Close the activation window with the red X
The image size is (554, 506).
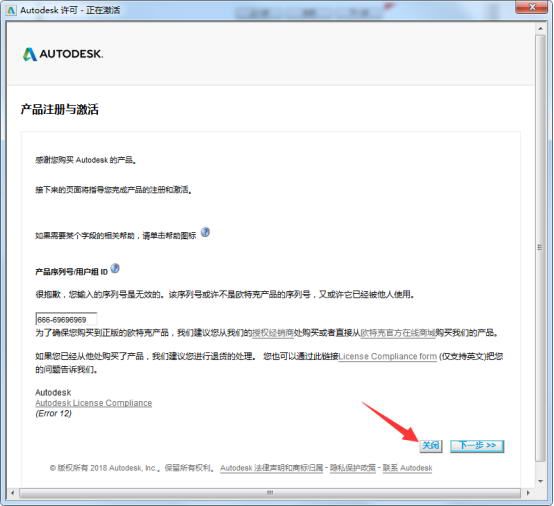[532, 7]
